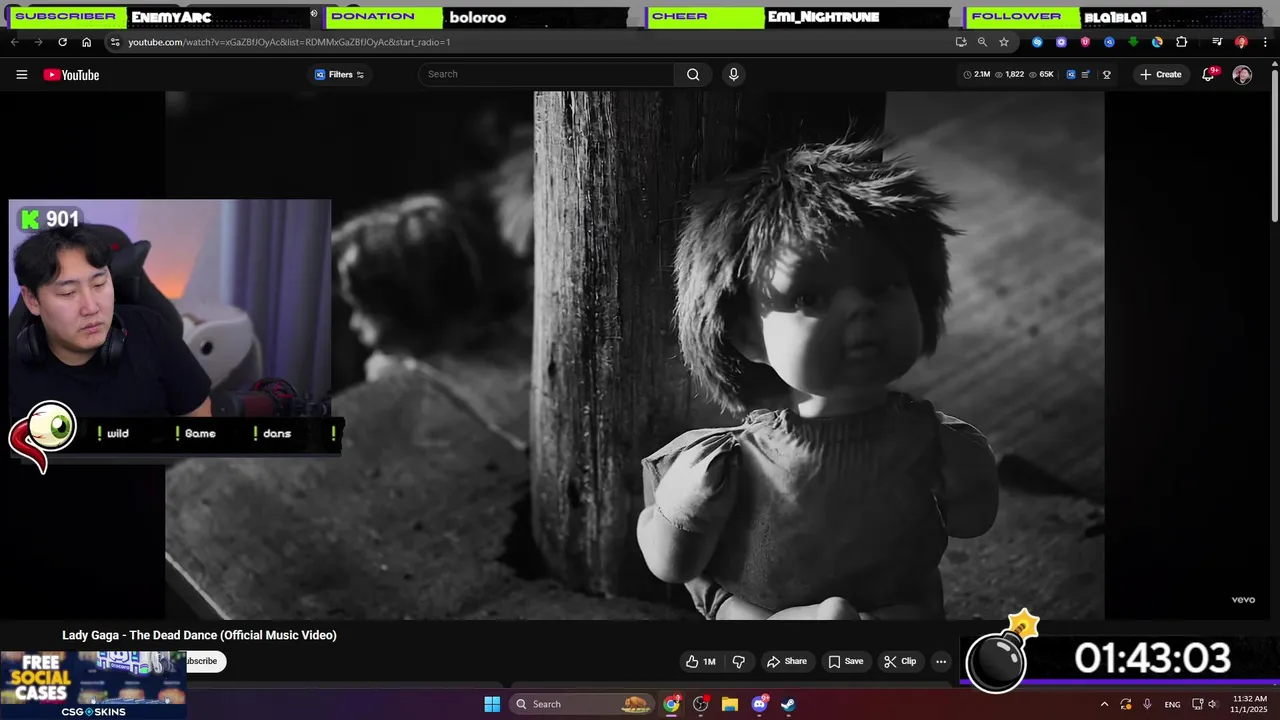The image size is (1280, 720).
Task: Open the Windows taskbar Search box
Action: [x=583, y=704]
